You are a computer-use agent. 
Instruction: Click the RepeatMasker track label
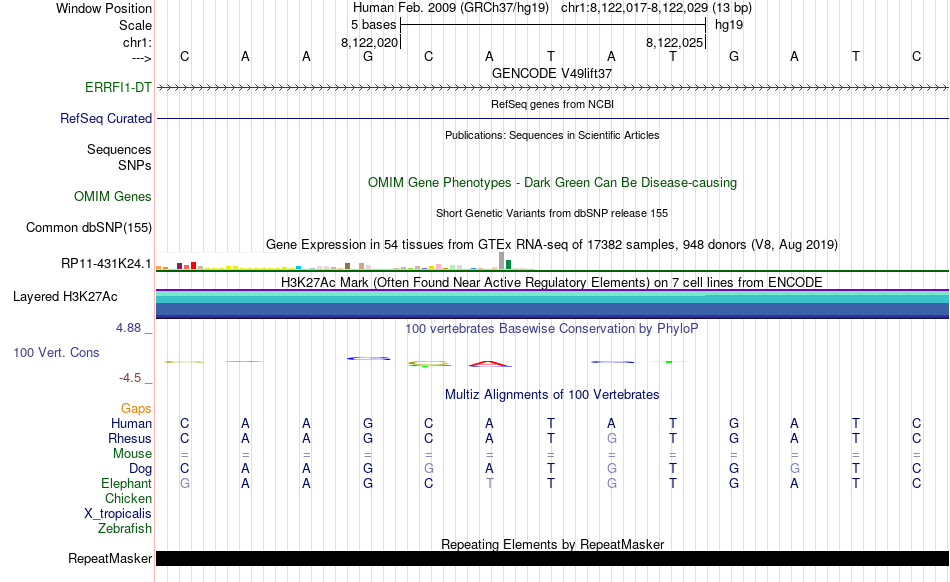(110, 558)
